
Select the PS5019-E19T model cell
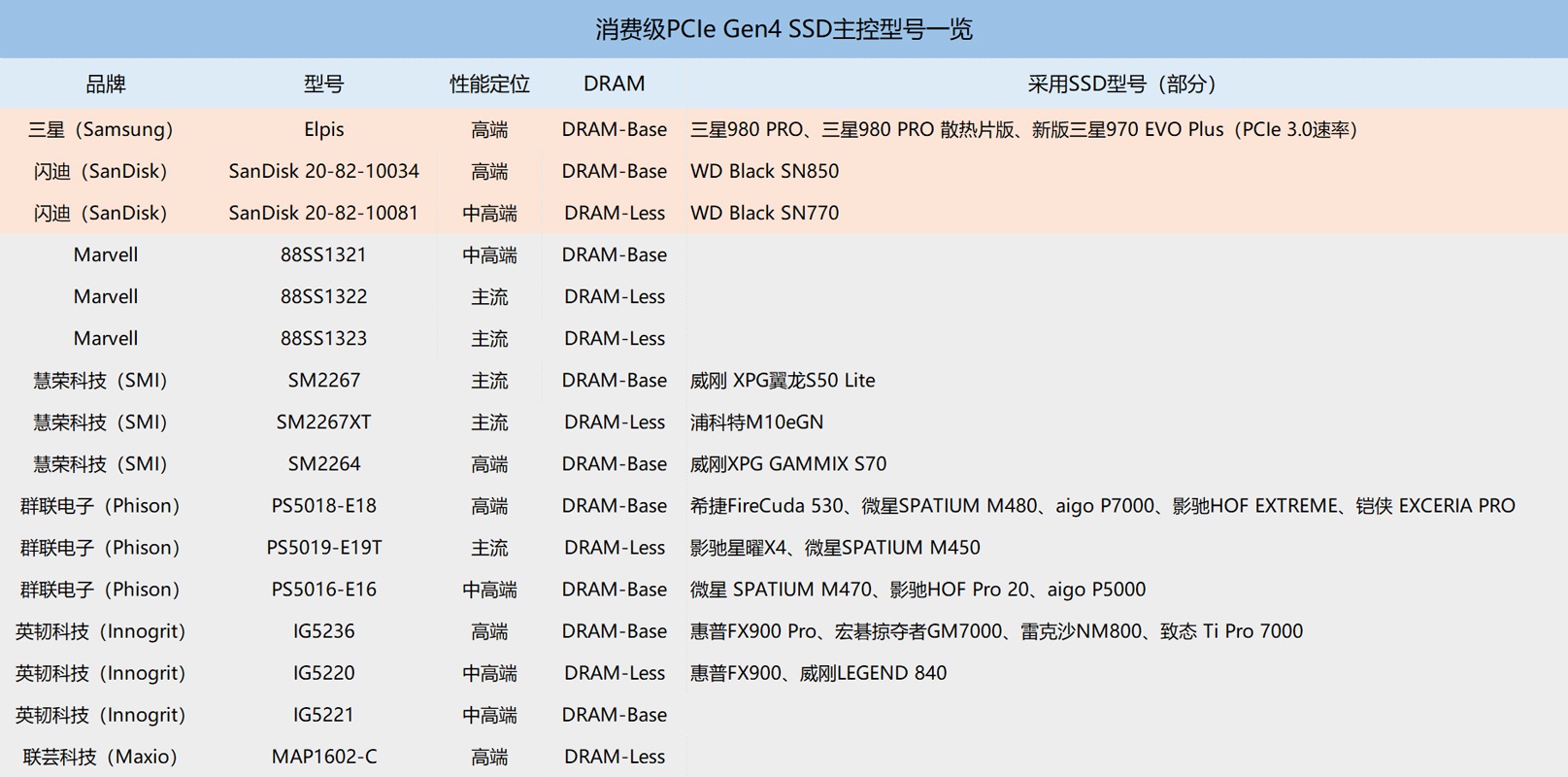point(323,547)
